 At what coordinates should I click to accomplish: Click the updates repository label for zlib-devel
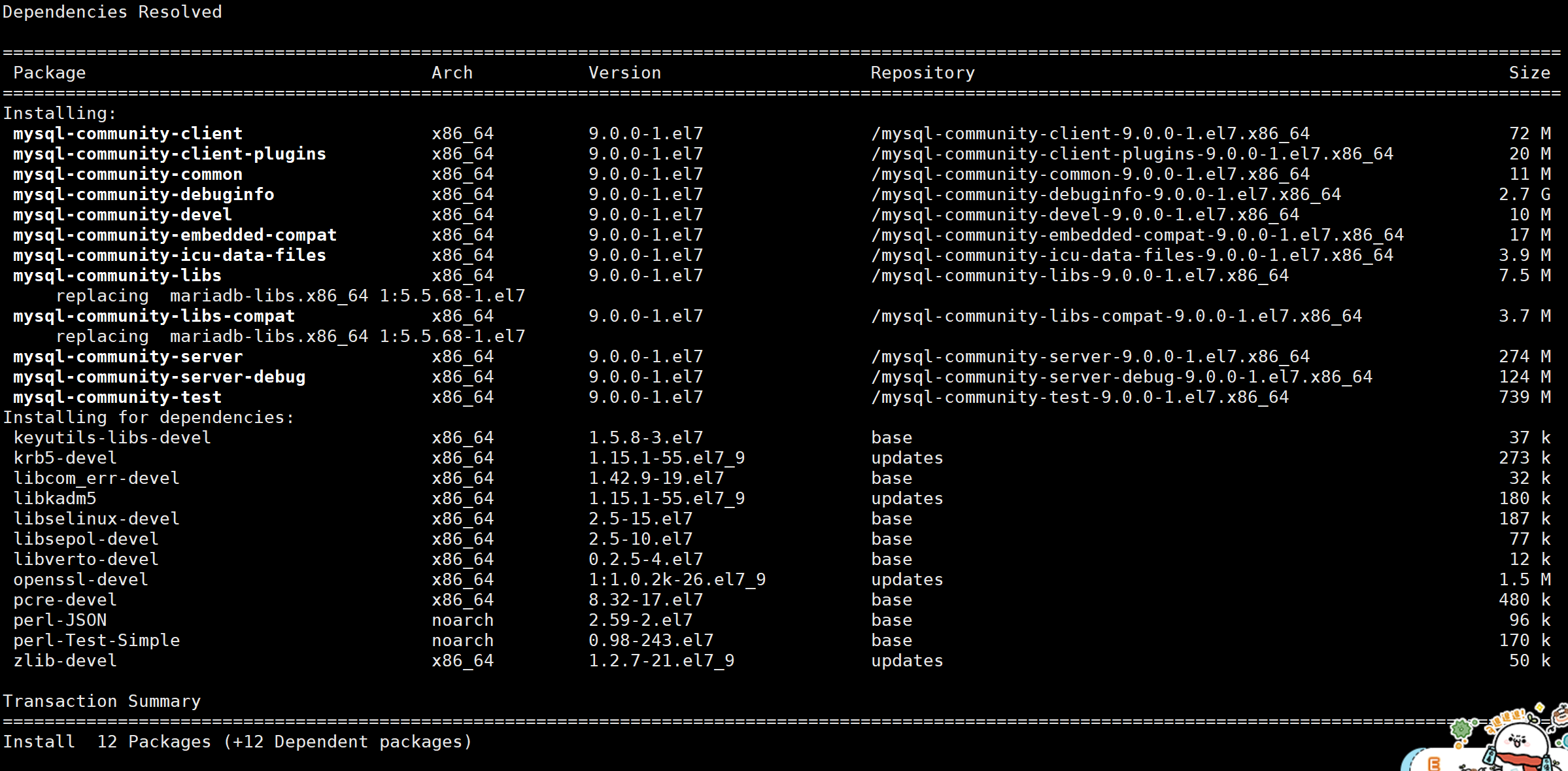[906, 660]
